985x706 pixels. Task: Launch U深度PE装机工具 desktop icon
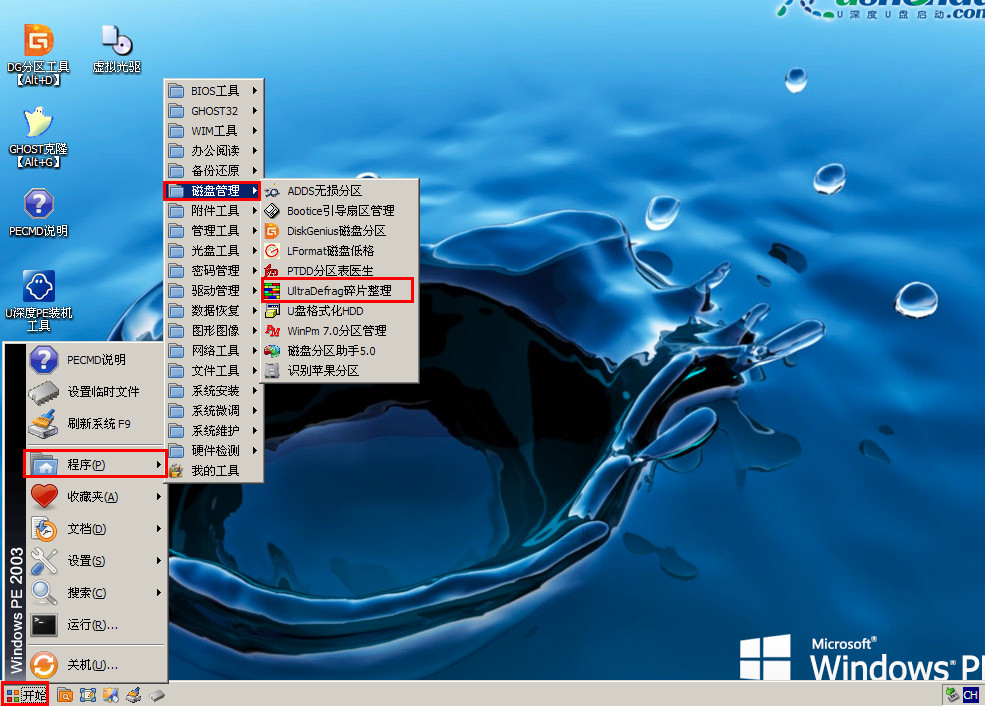39,289
